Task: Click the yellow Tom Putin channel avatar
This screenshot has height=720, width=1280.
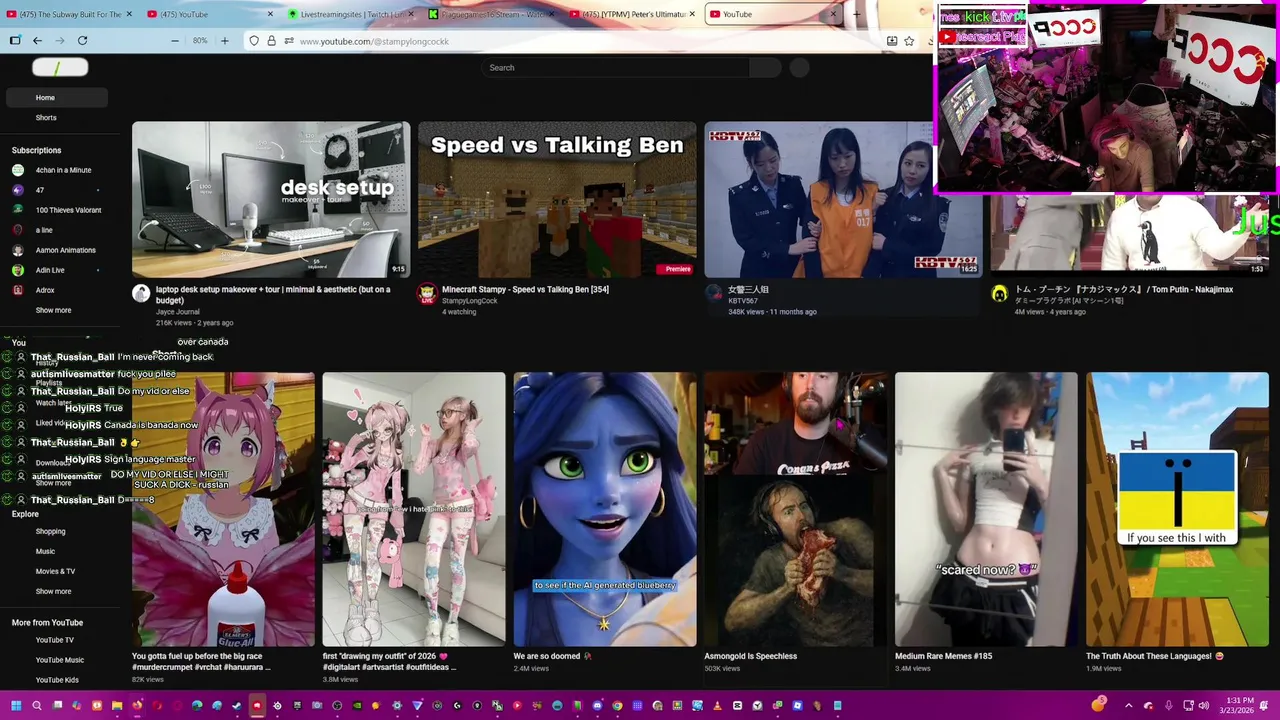Action: (999, 293)
